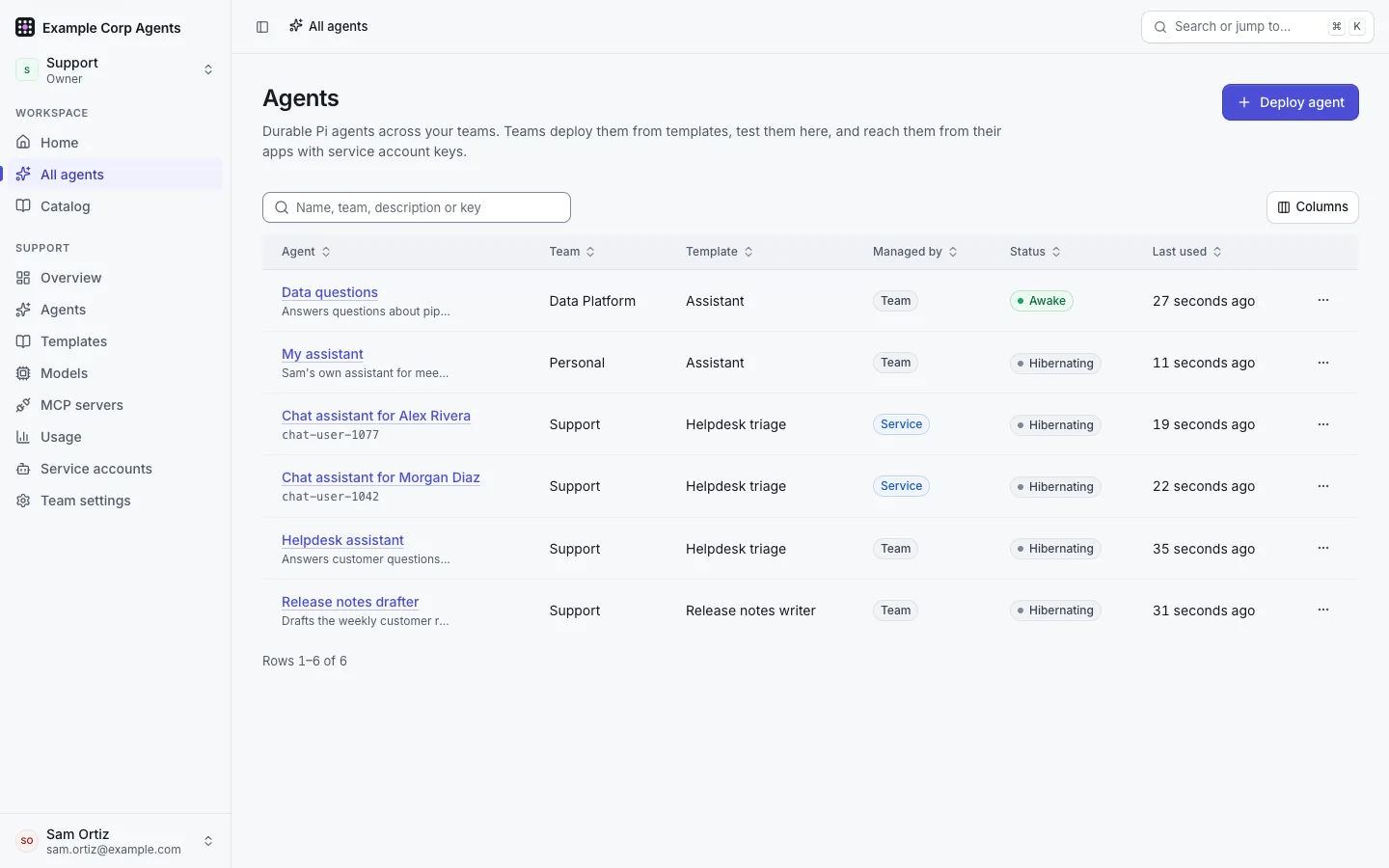Sort the table by Team column
This screenshot has width=1389, height=868.
click(x=572, y=252)
